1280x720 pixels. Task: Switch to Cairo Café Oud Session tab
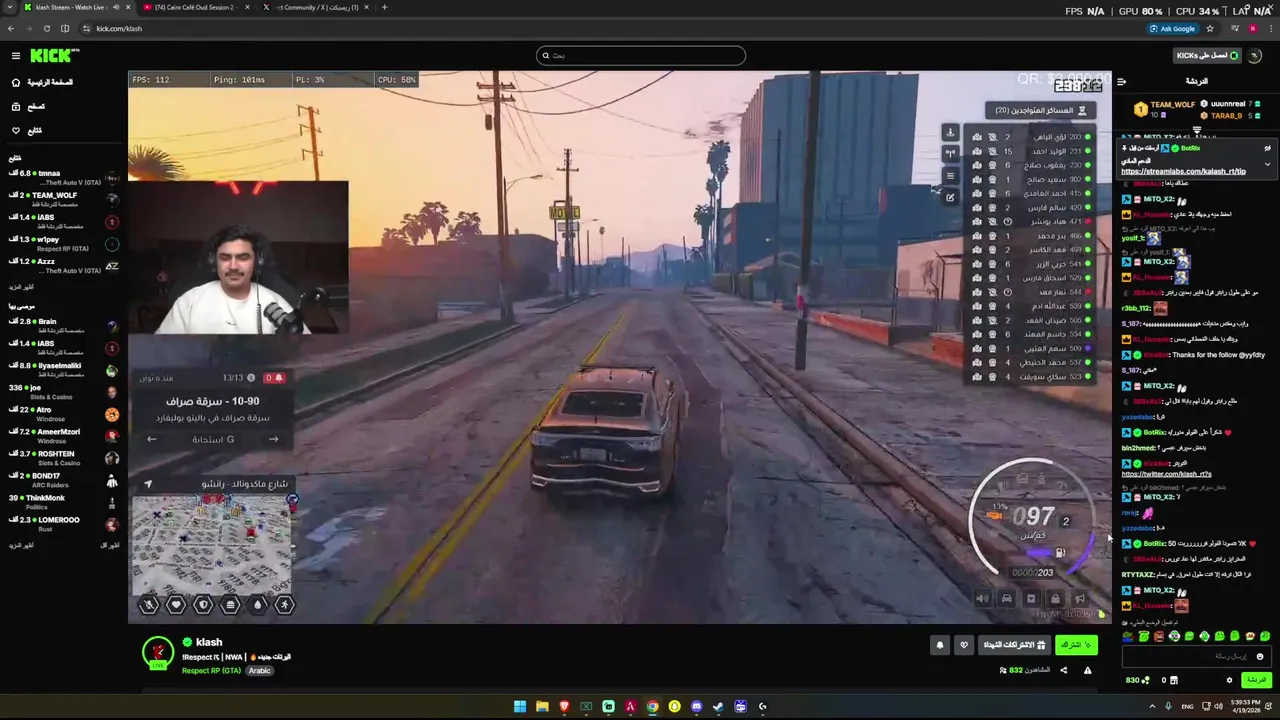pos(194,7)
